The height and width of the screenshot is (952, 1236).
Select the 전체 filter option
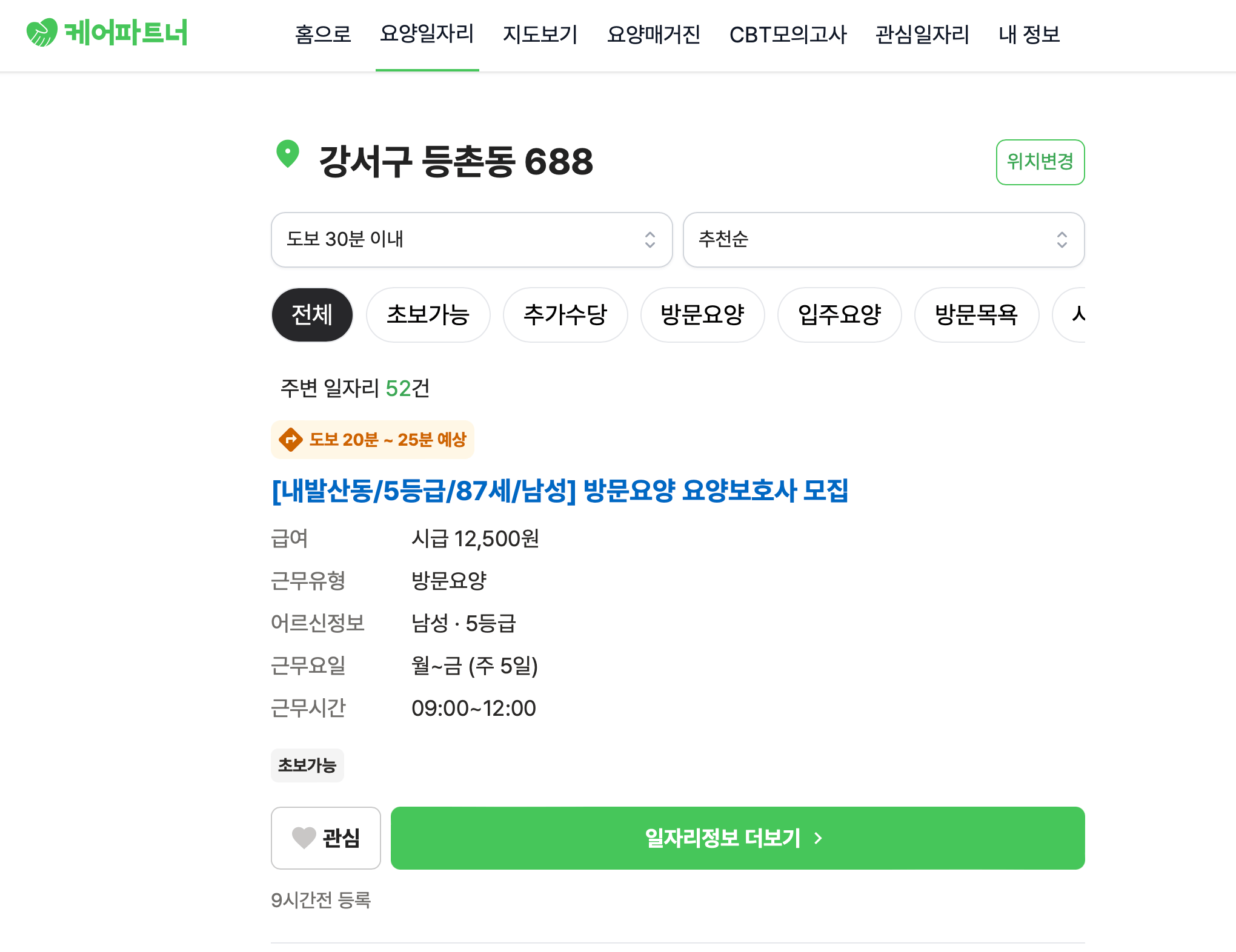312,315
